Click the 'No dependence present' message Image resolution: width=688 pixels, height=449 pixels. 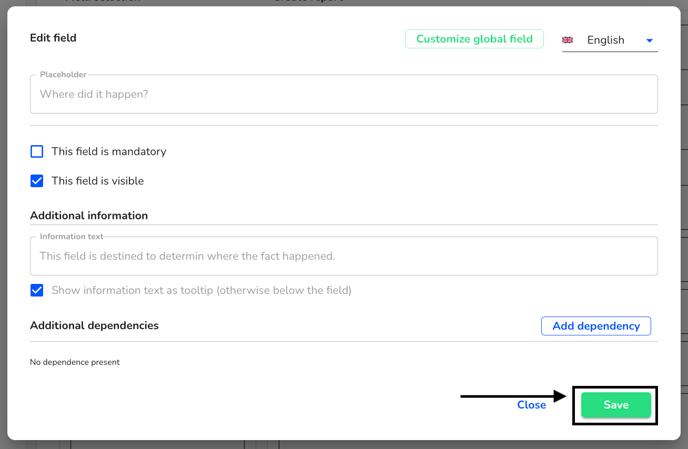[75, 362]
